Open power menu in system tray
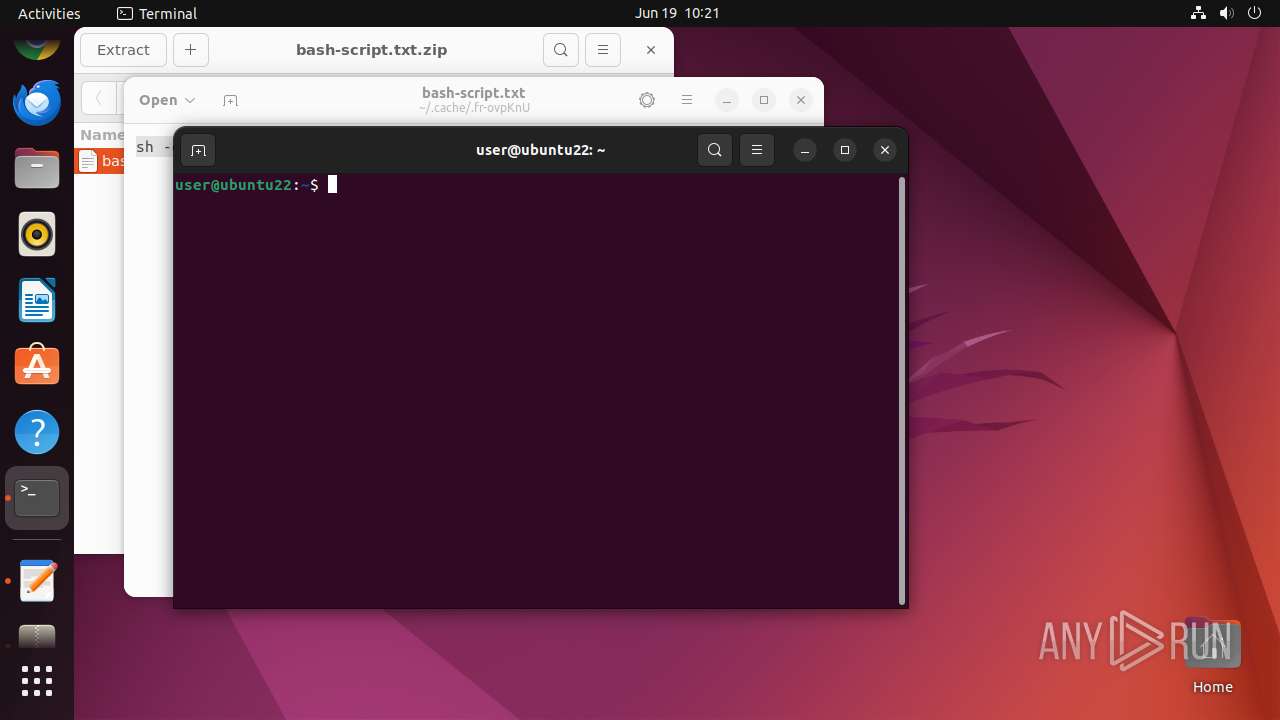Screen dimensions: 1280x720 1255,13
